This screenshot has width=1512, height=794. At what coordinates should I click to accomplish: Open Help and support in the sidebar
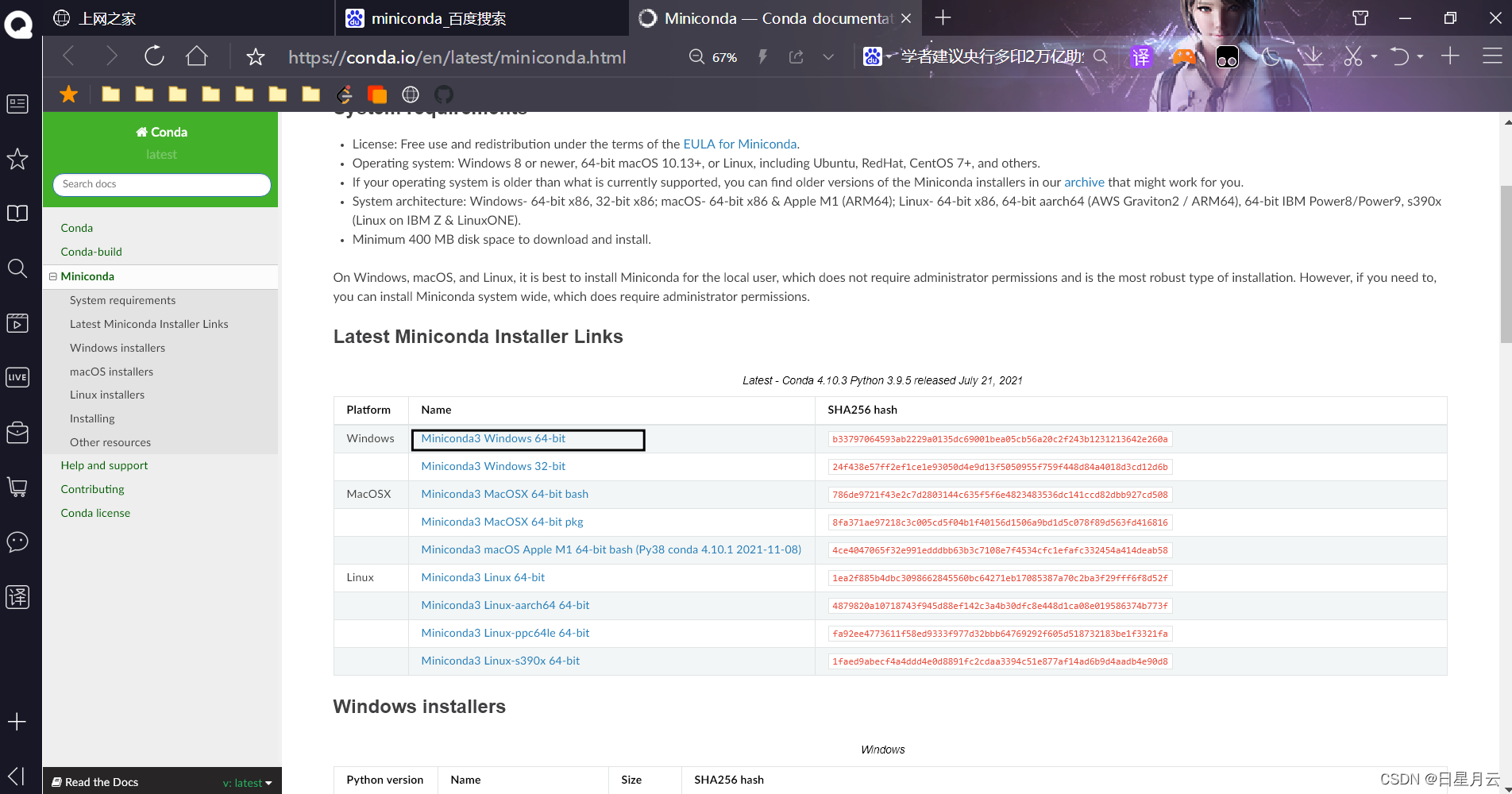(x=104, y=465)
